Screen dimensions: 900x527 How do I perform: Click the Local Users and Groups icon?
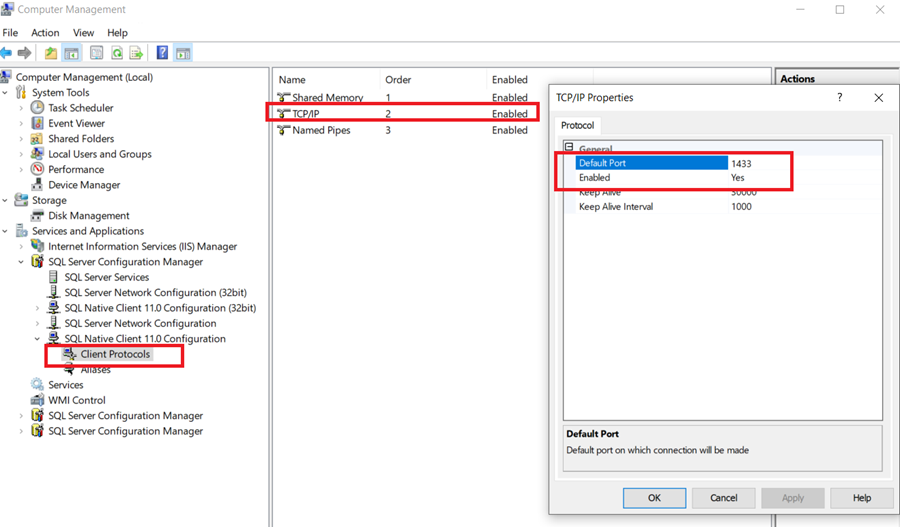(37, 154)
